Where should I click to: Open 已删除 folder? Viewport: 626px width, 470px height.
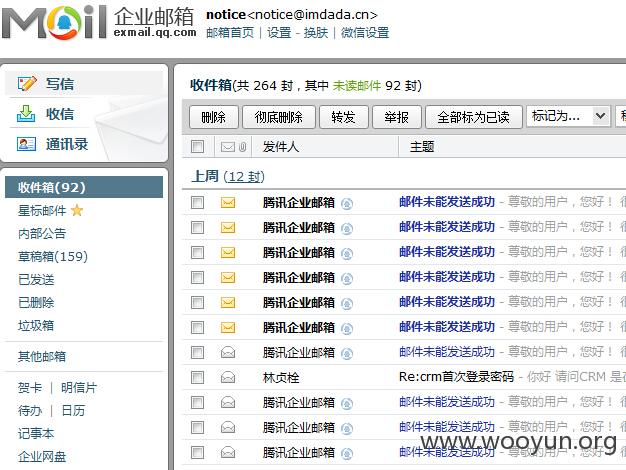coord(36,302)
